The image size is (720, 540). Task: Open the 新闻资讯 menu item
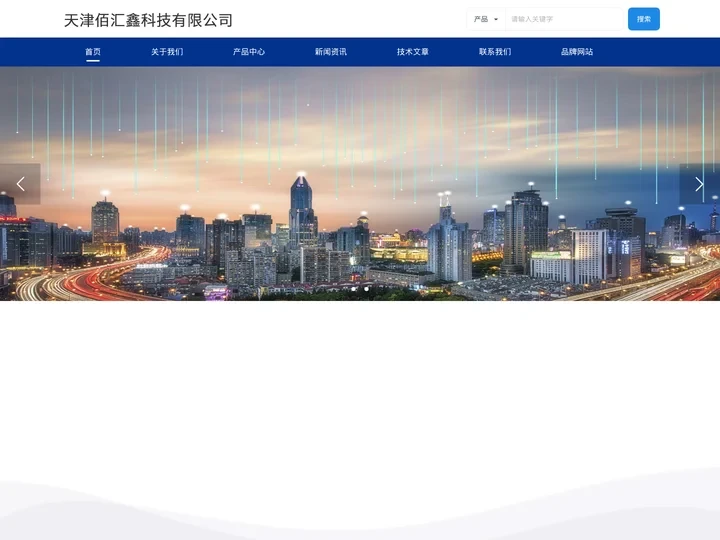tap(331, 52)
